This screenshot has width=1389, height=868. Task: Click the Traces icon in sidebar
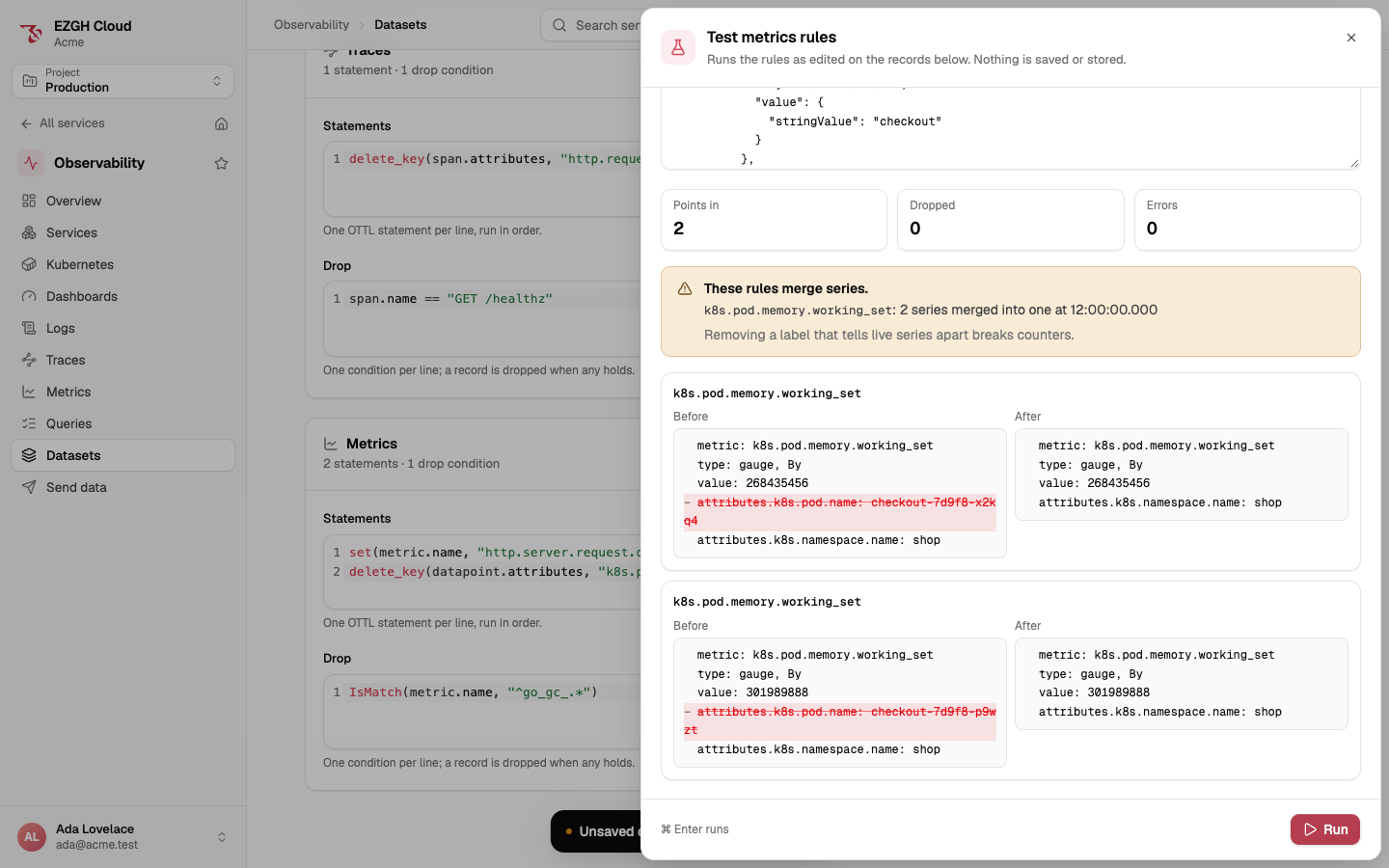[x=29, y=360]
